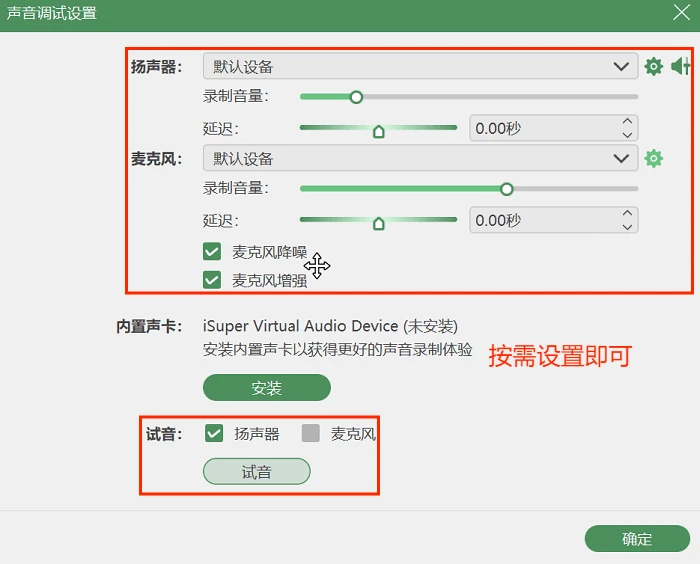
Task: Click the microphone 录制音量 slider handle
Action: (x=506, y=189)
